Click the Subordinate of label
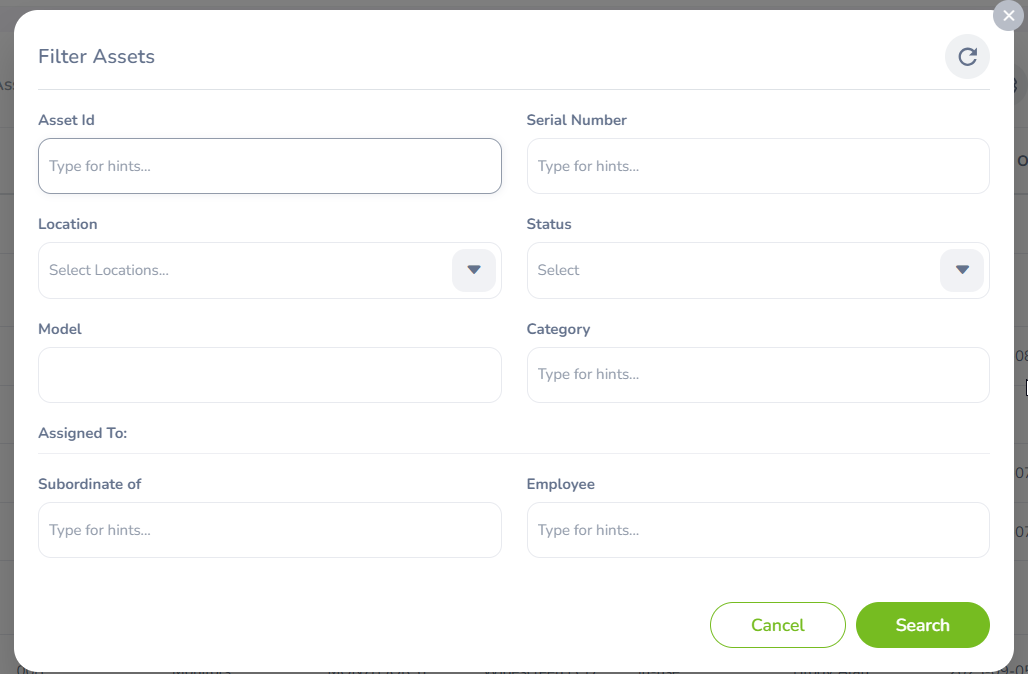Viewport: 1028px width, 674px height. (89, 484)
